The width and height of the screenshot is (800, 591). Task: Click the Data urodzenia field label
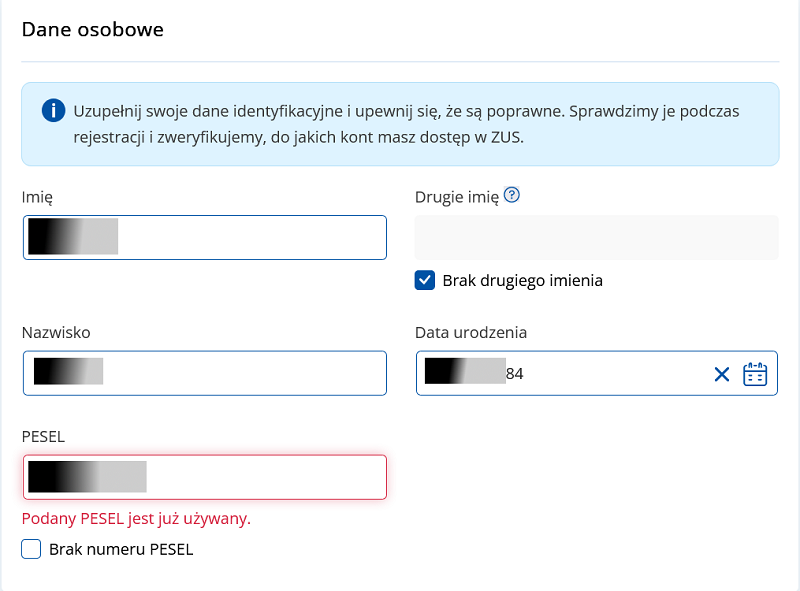(x=470, y=333)
